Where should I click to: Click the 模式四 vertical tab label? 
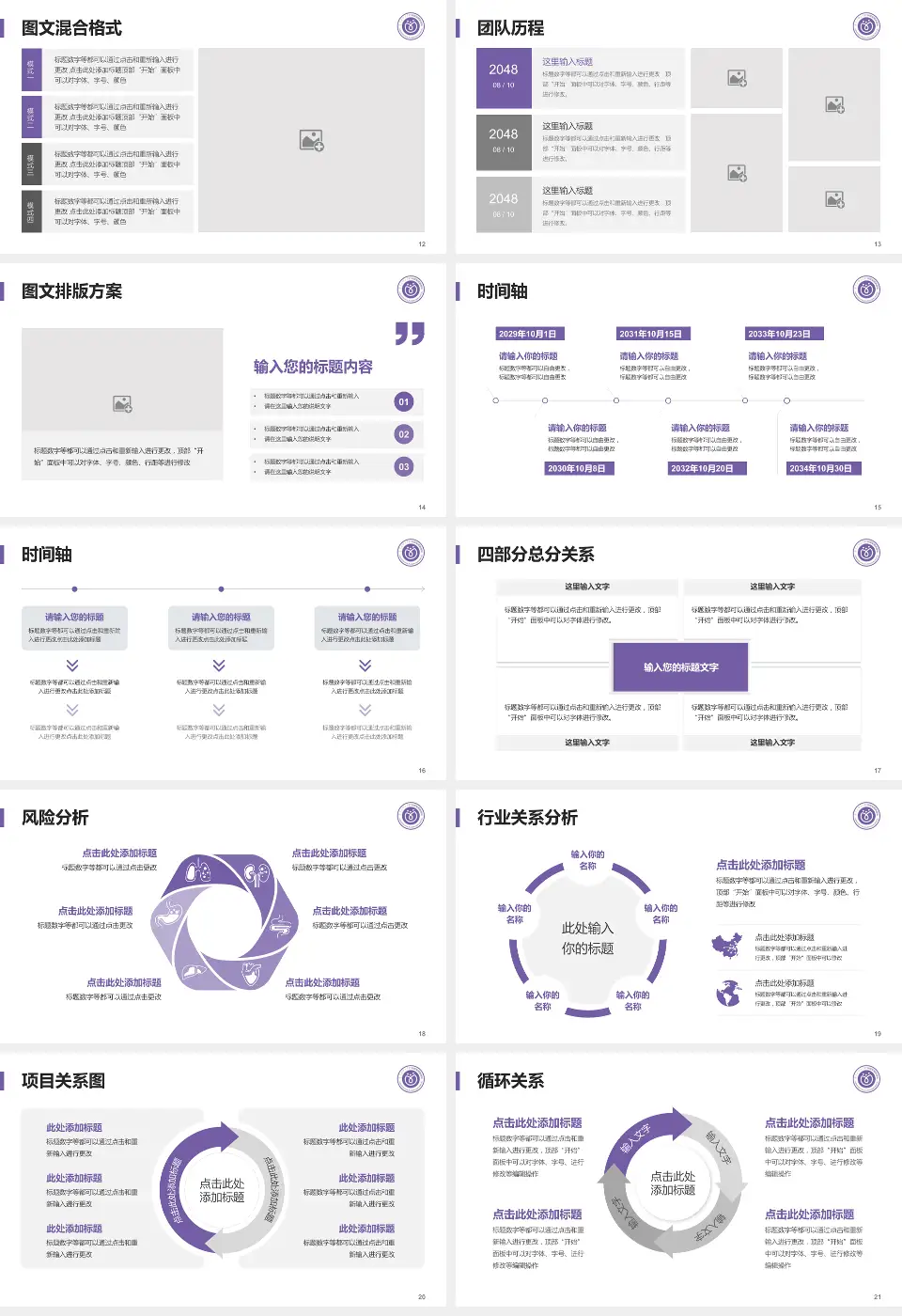pos(31,211)
